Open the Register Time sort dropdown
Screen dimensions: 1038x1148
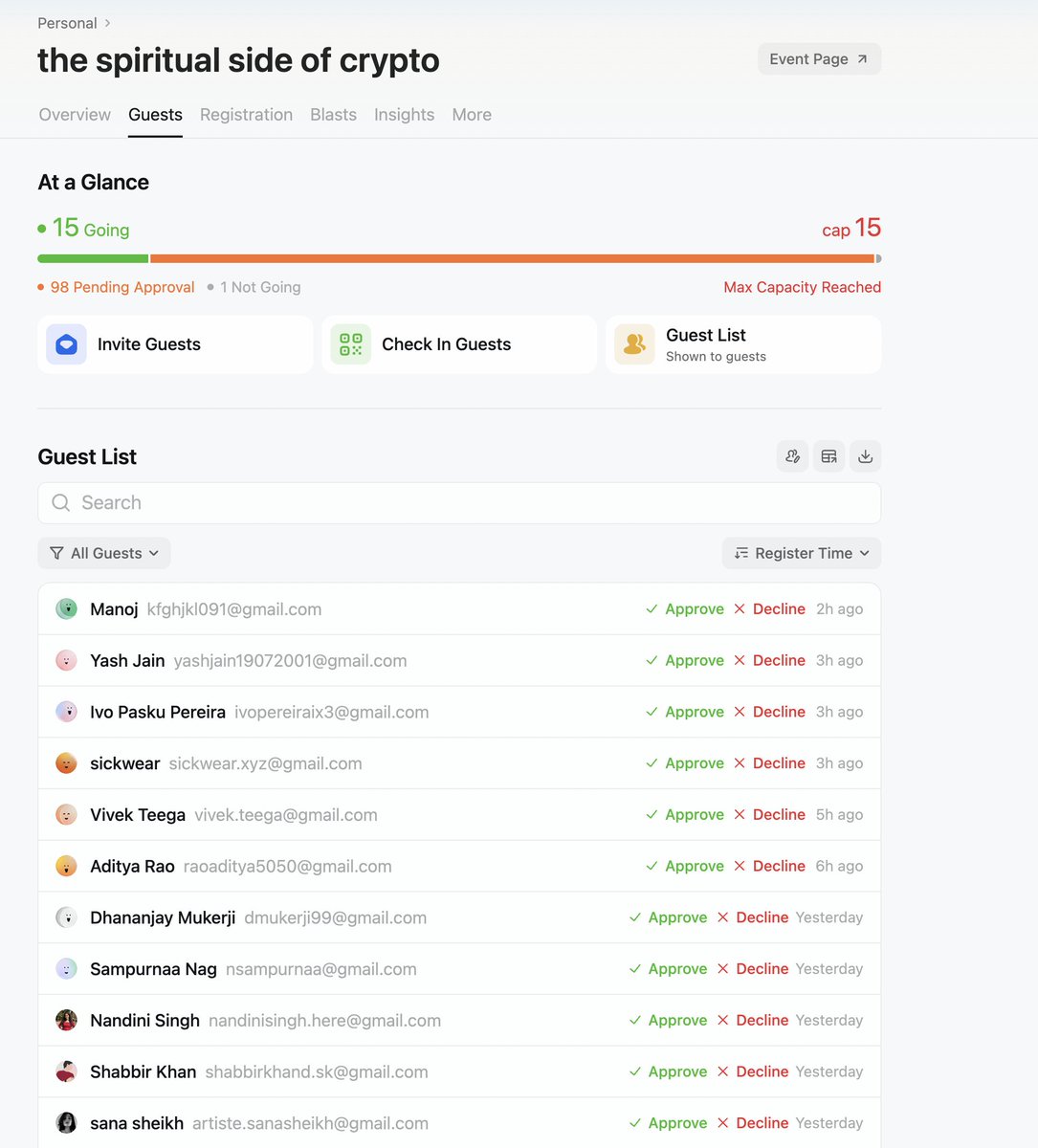pyautogui.click(x=802, y=553)
